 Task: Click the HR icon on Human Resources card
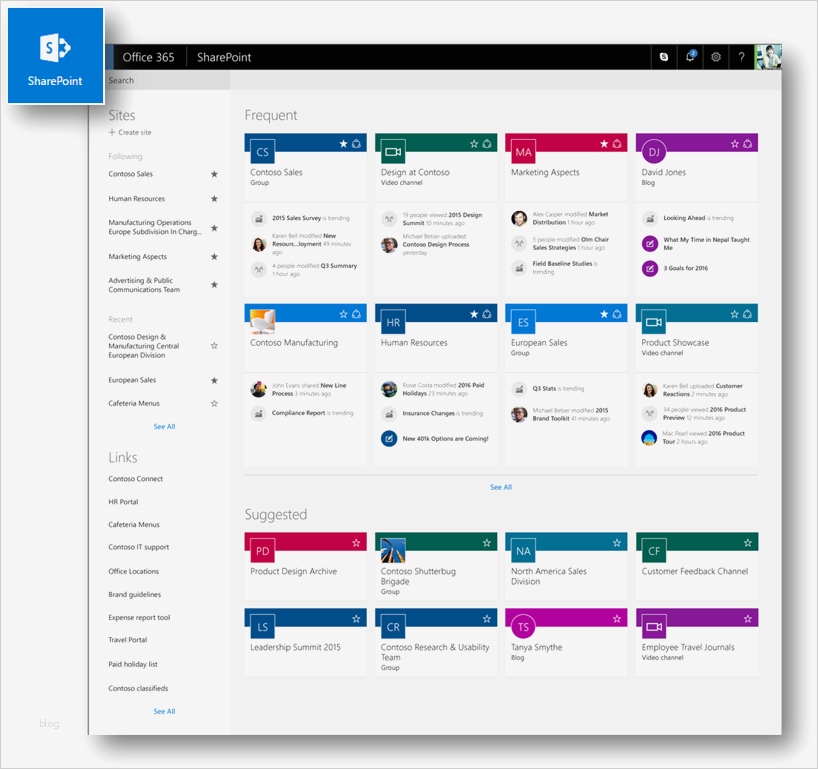click(x=393, y=322)
